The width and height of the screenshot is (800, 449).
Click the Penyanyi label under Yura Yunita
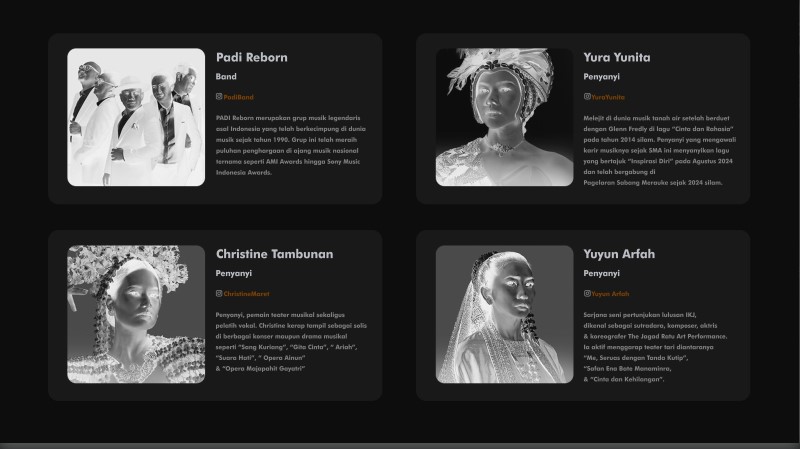pyautogui.click(x=601, y=76)
